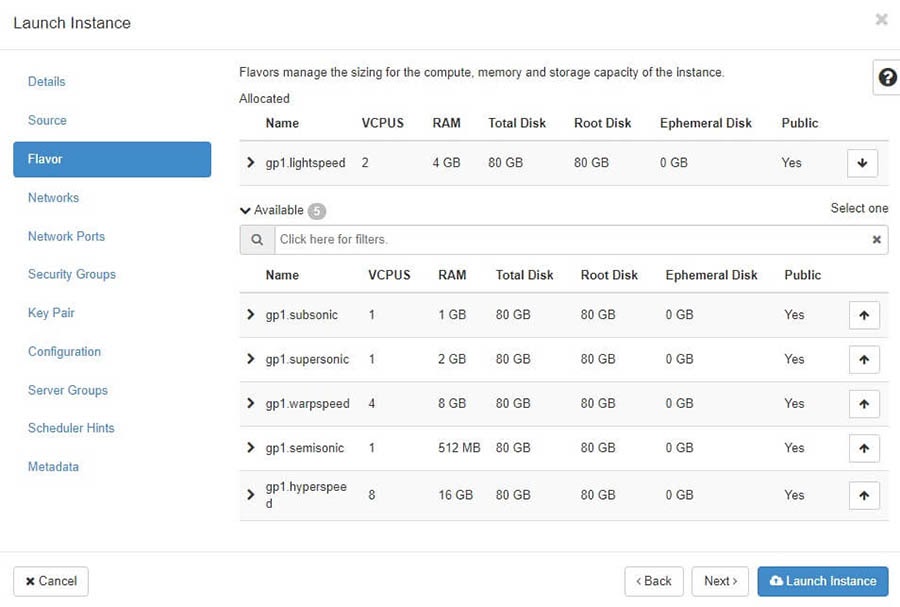Viewport: 900px width, 607px height.
Task: Allocate gp1.subsonic flavor using up arrow
Action: pos(864,315)
